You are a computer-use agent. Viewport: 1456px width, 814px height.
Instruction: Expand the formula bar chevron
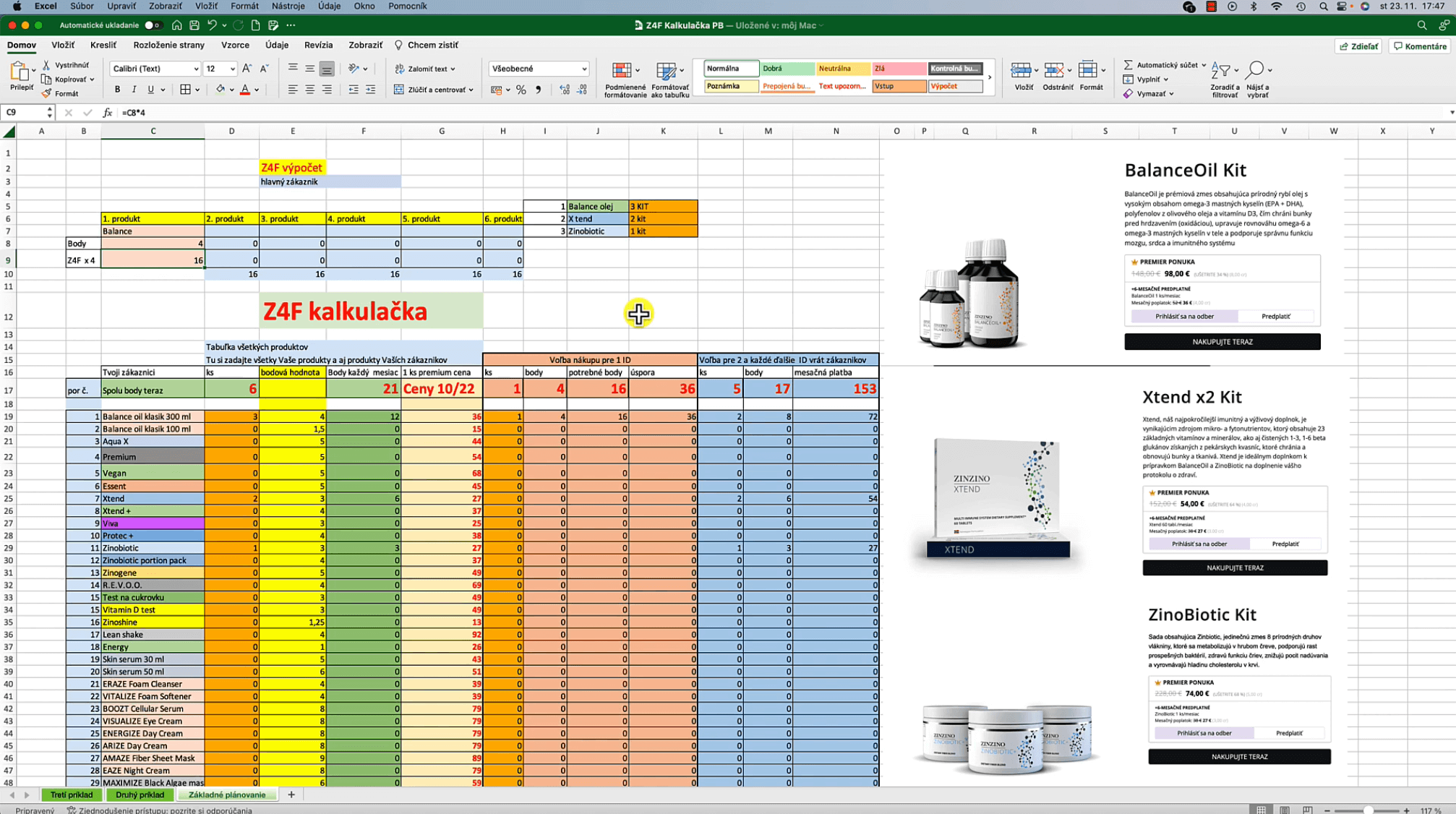pyautogui.click(x=1451, y=113)
